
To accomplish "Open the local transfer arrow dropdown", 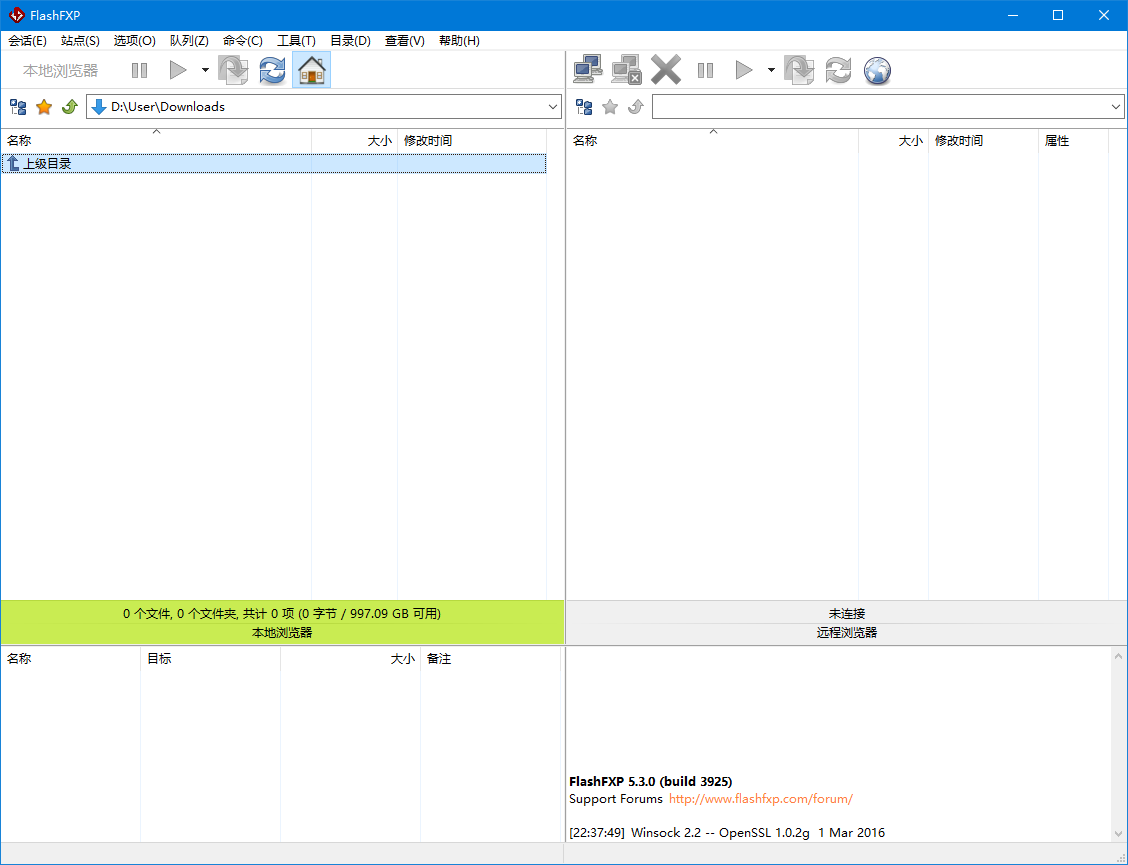I will point(205,71).
